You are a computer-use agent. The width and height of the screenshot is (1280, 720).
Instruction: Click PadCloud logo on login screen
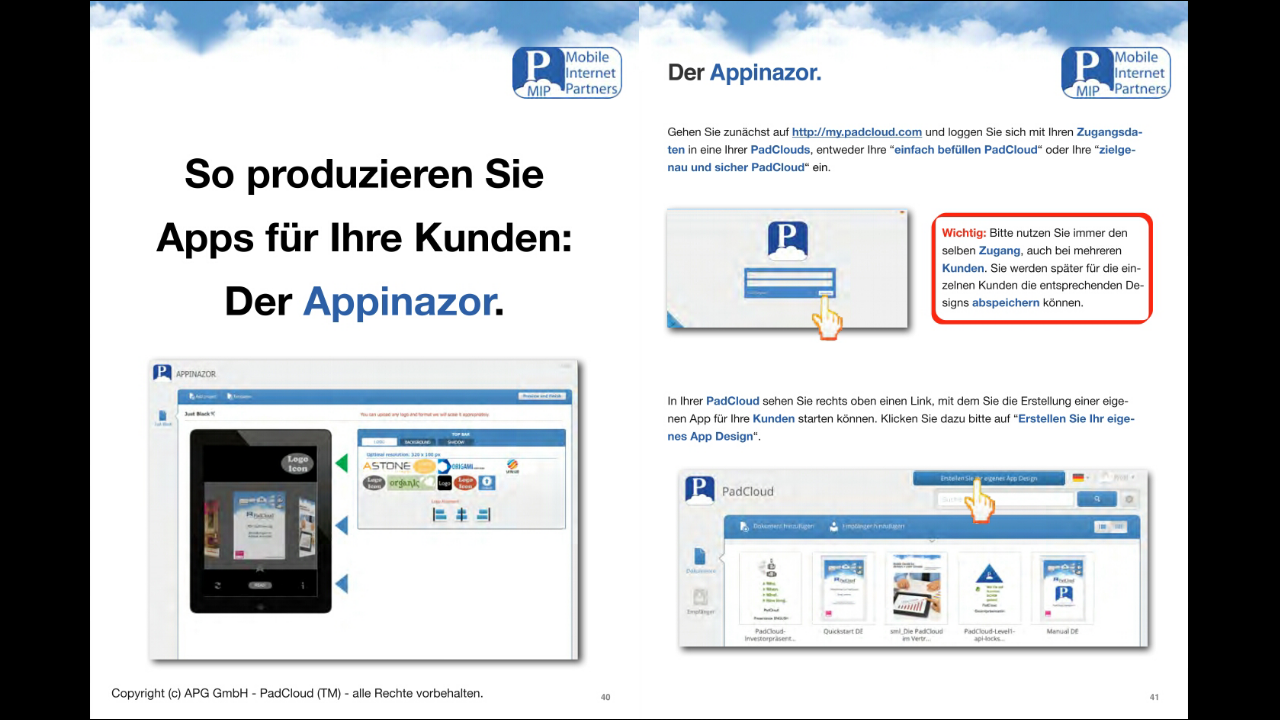click(x=787, y=242)
